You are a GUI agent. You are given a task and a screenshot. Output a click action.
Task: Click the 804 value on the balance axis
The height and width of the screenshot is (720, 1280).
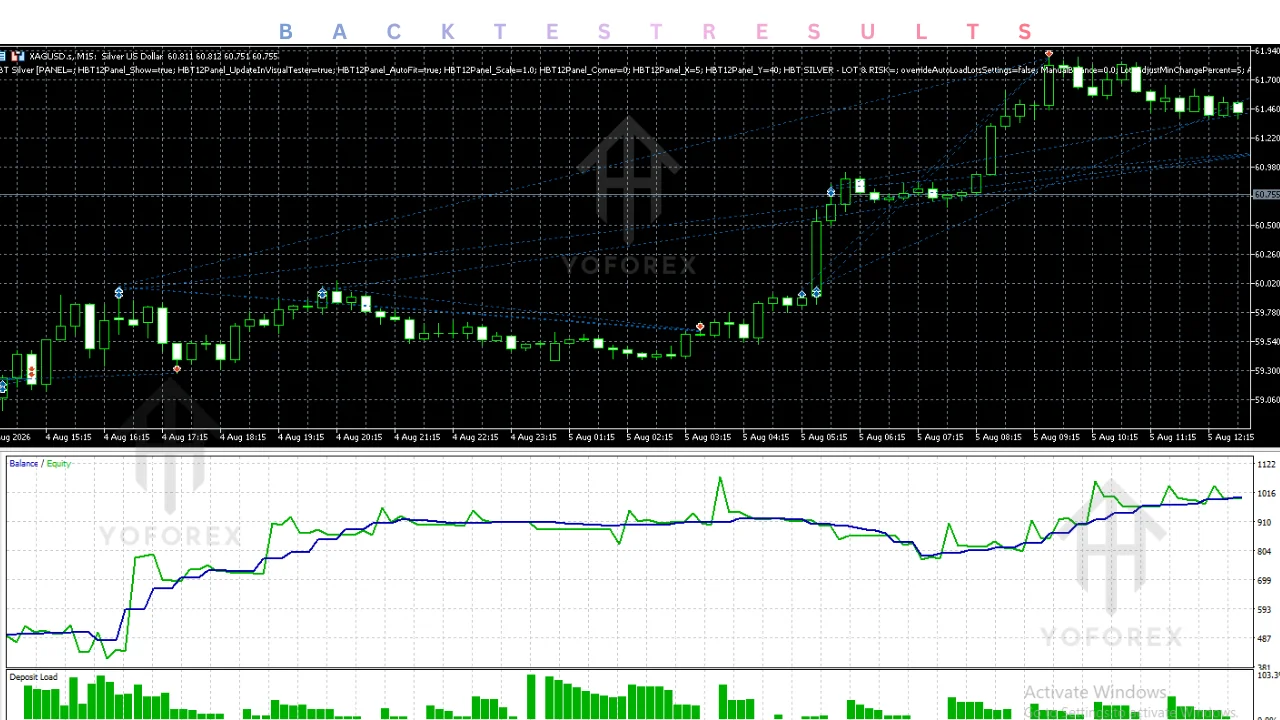[x=1265, y=552]
